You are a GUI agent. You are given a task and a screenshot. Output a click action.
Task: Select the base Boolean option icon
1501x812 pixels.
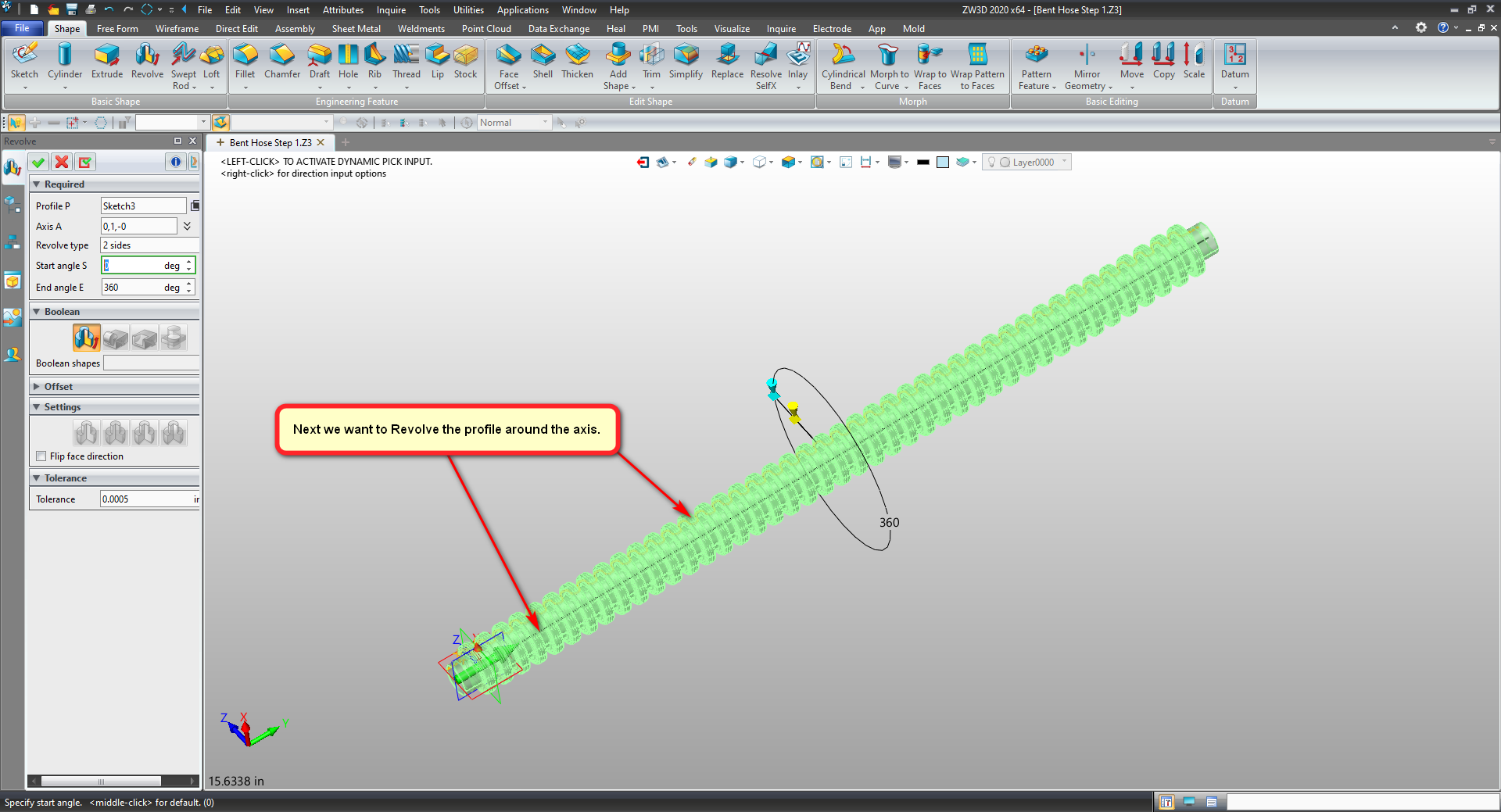pos(86,338)
